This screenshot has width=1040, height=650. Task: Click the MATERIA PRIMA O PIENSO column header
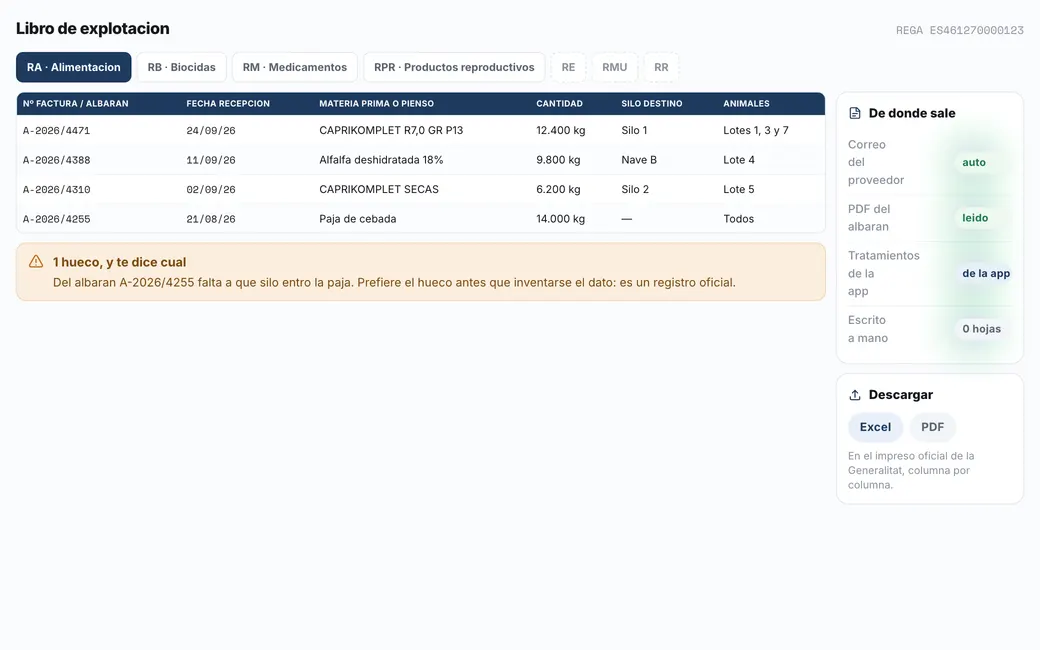tap(377, 103)
